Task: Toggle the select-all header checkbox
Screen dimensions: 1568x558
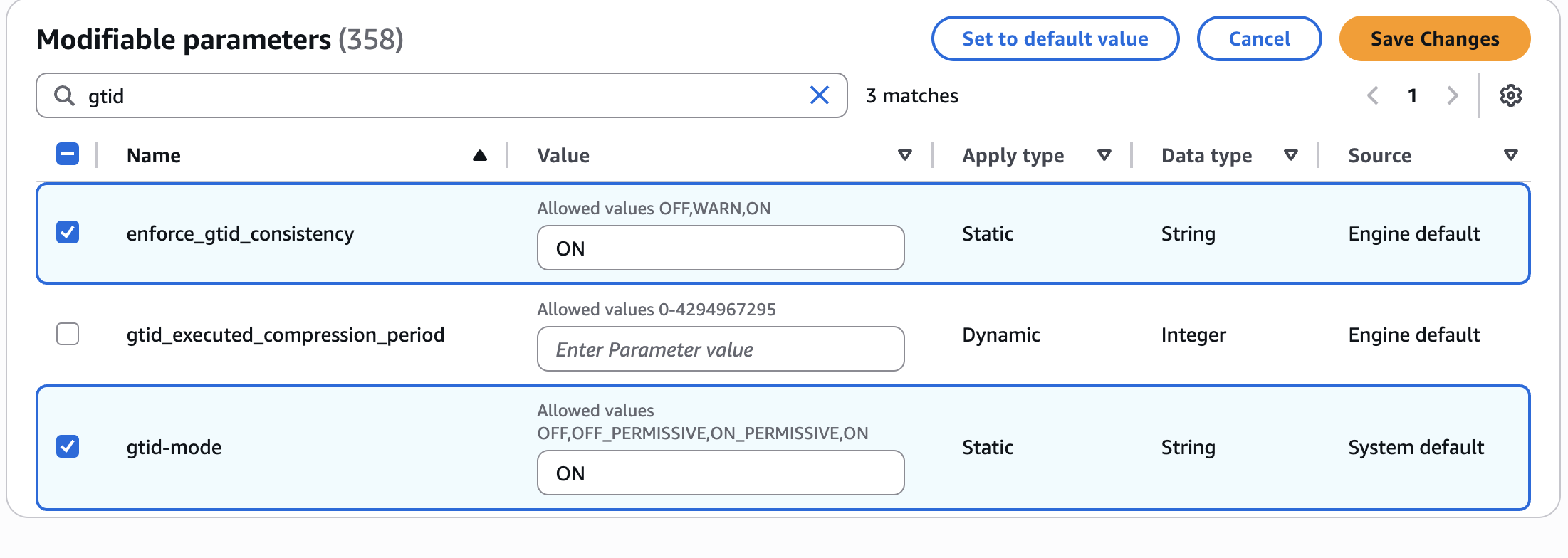Action: (x=68, y=154)
